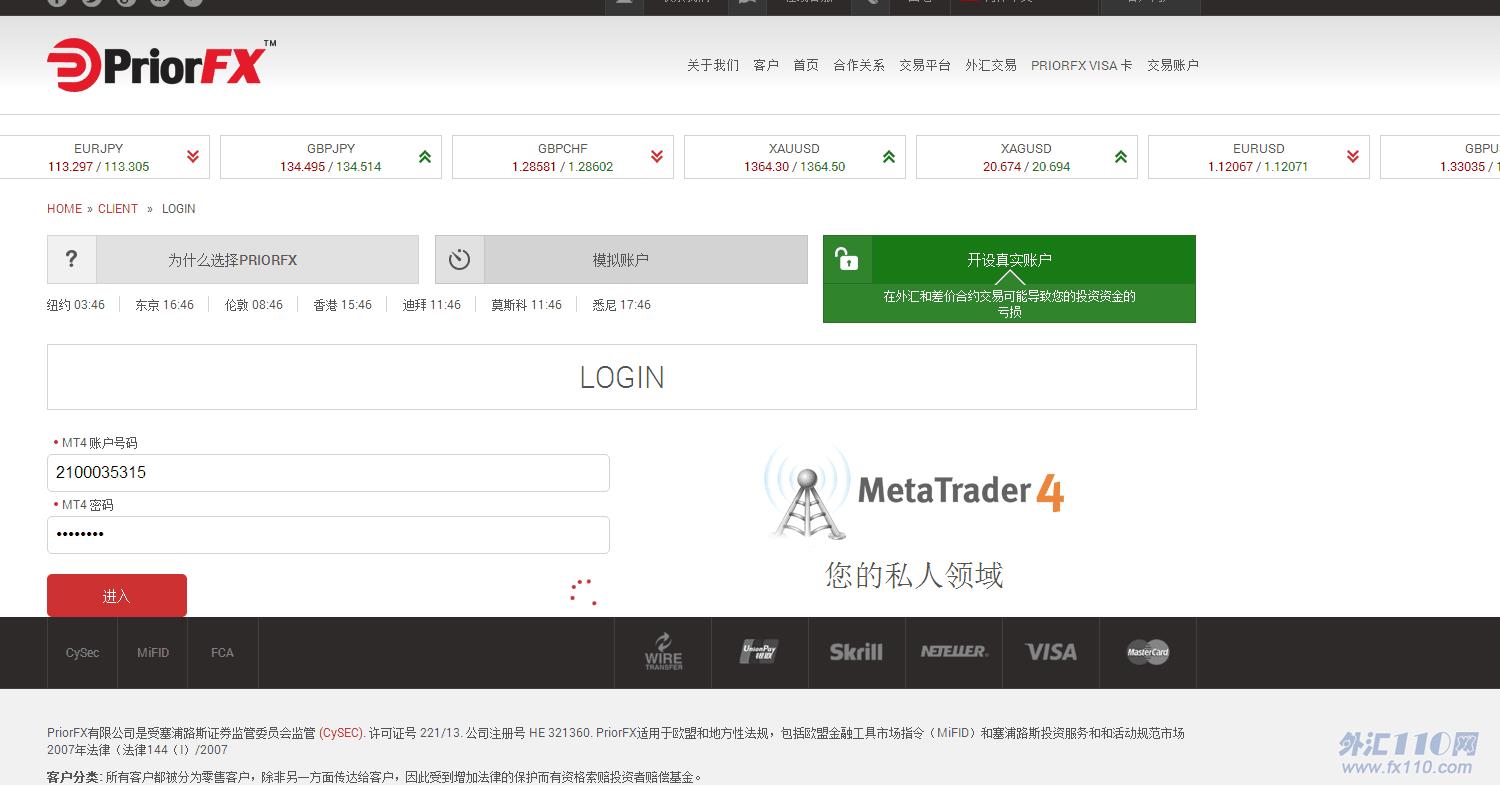
Task: Click the 悉尼 17:46 clock text
Action: coord(621,305)
